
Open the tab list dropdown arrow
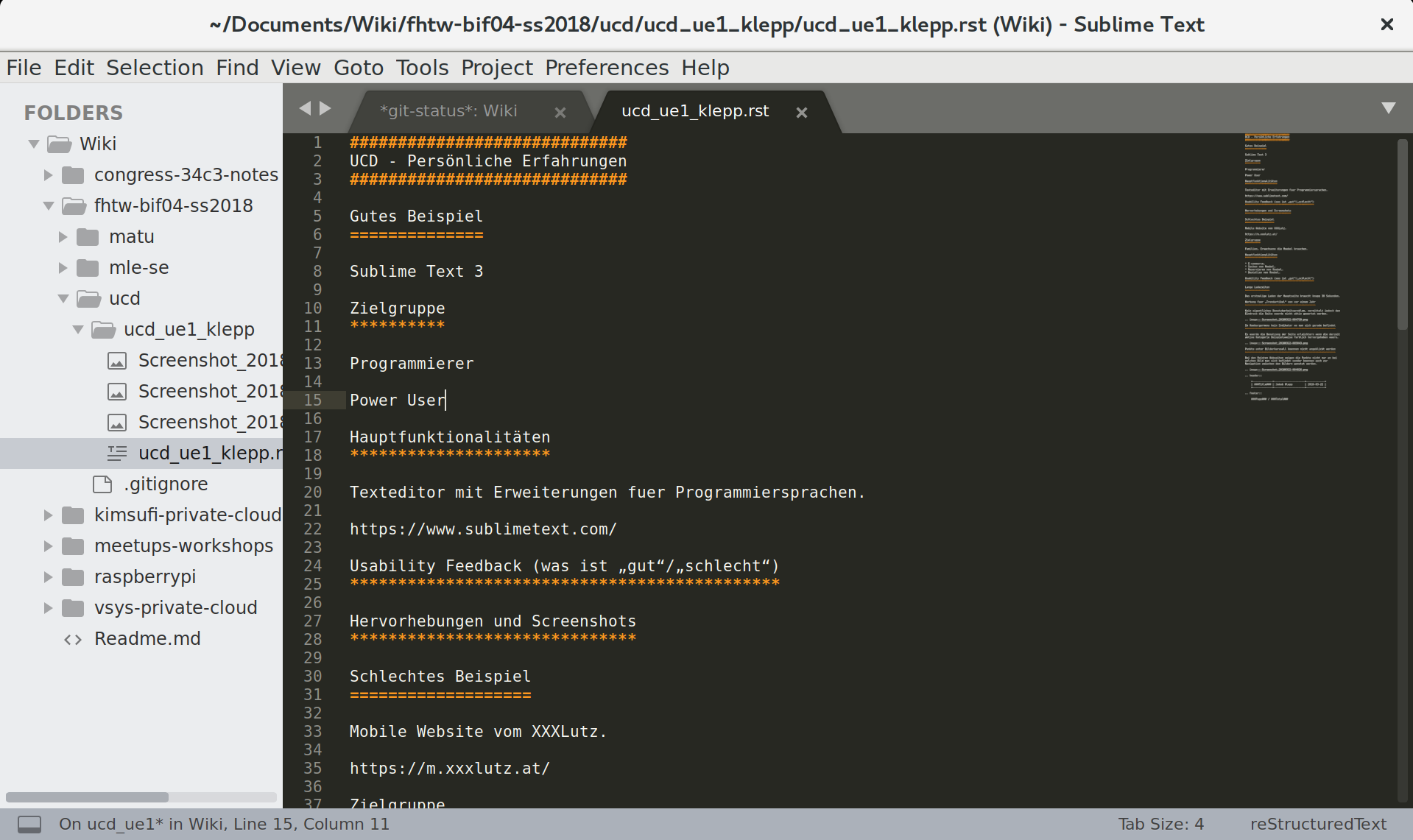click(x=1388, y=108)
